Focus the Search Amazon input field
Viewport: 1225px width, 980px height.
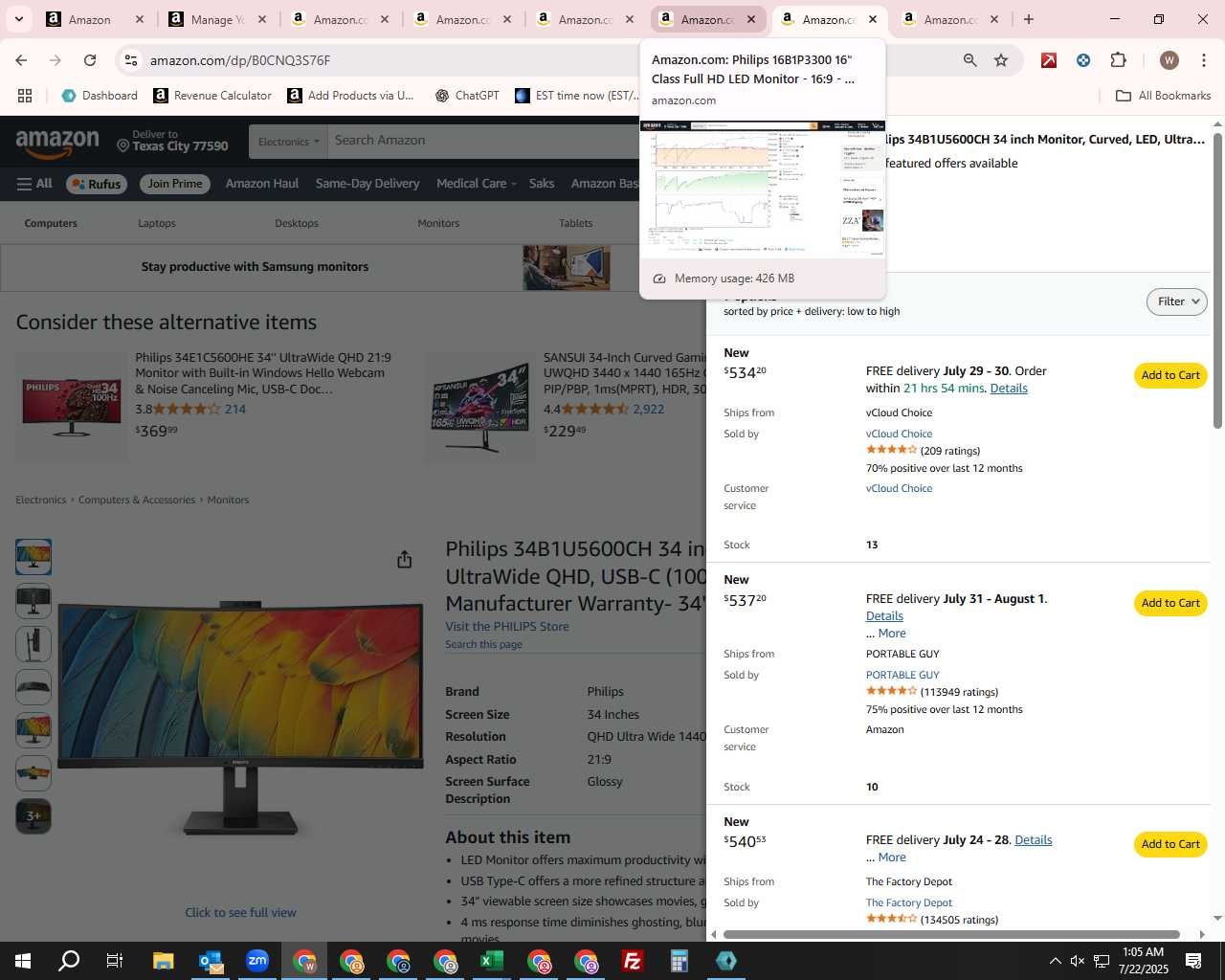(483, 141)
